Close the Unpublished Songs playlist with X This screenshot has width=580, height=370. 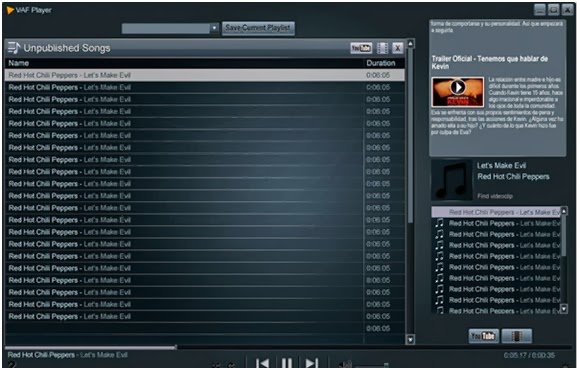(x=398, y=48)
